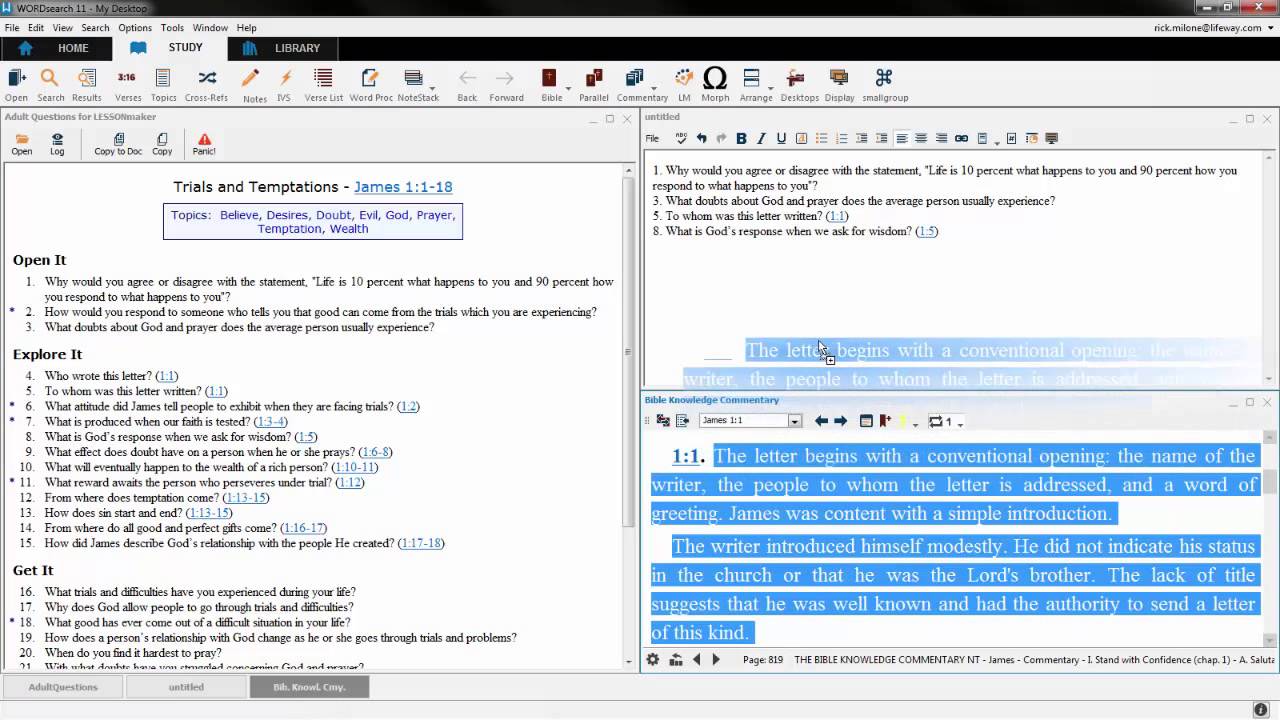Open the sync link dropdown in commentary
Screen dimensions: 1280x720
tap(959, 423)
